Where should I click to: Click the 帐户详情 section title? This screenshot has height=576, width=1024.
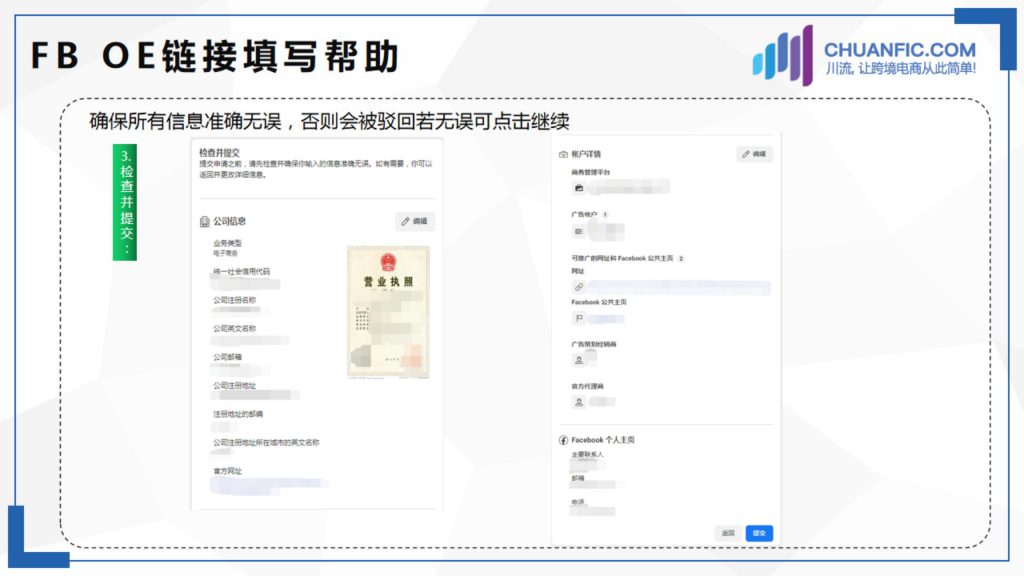tap(586, 154)
